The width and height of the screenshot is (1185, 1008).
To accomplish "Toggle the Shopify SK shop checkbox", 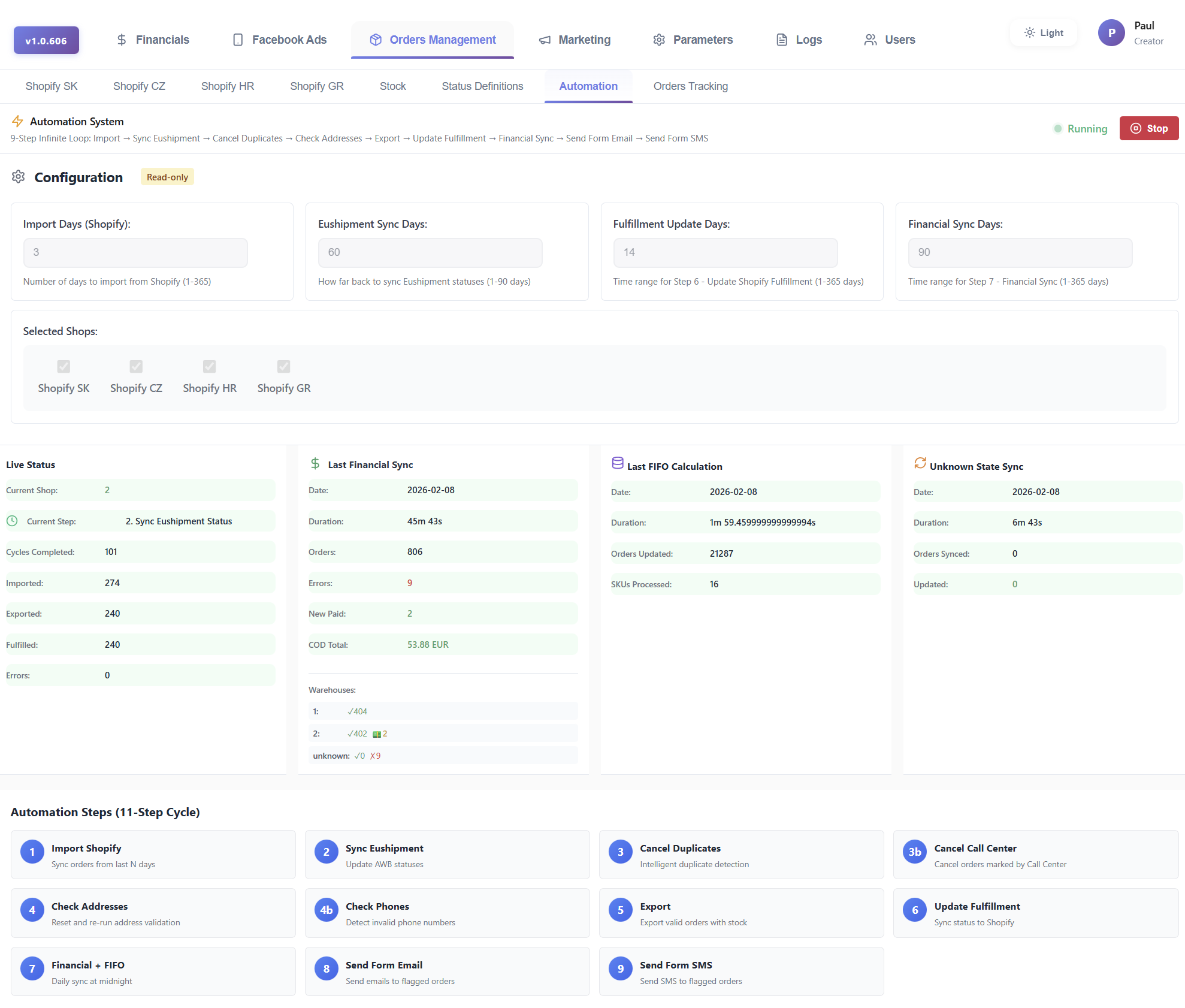I will coord(64,366).
